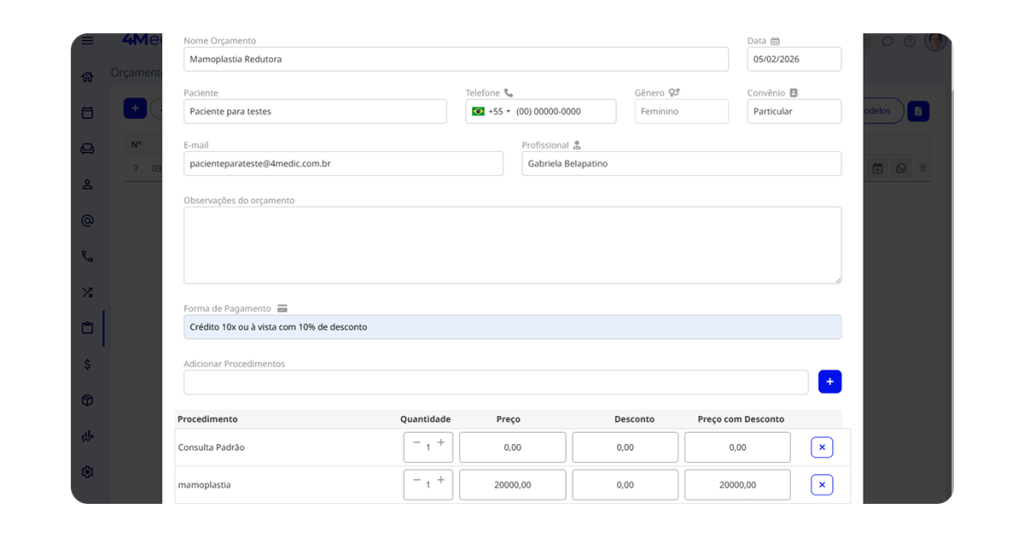Open the Data field date picker
Image resolution: width=1024 pixels, height=538 pixels.
click(x=793, y=59)
